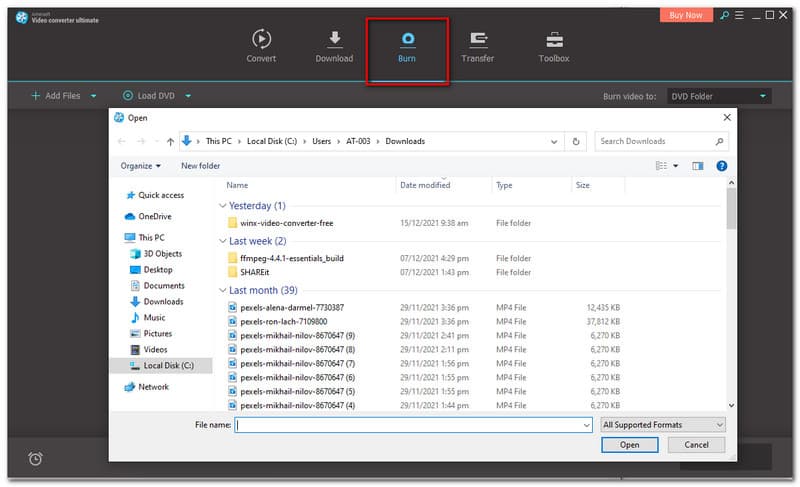Open the Toolbox icon
The image size is (800, 487).
pos(553,40)
